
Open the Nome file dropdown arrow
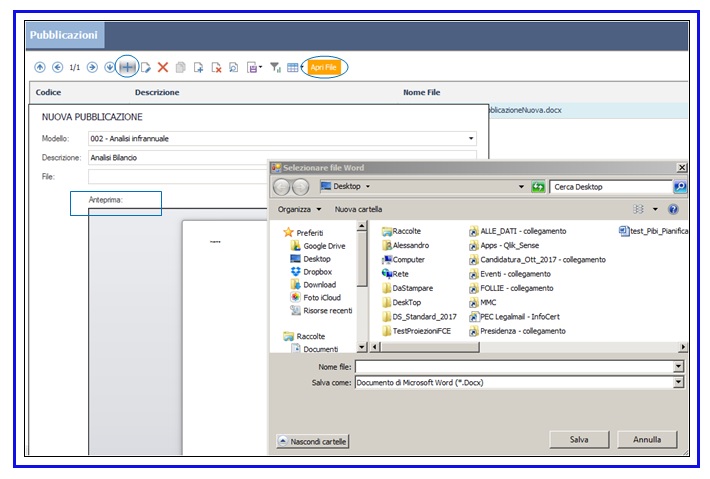pyautogui.click(x=678, y=367)
